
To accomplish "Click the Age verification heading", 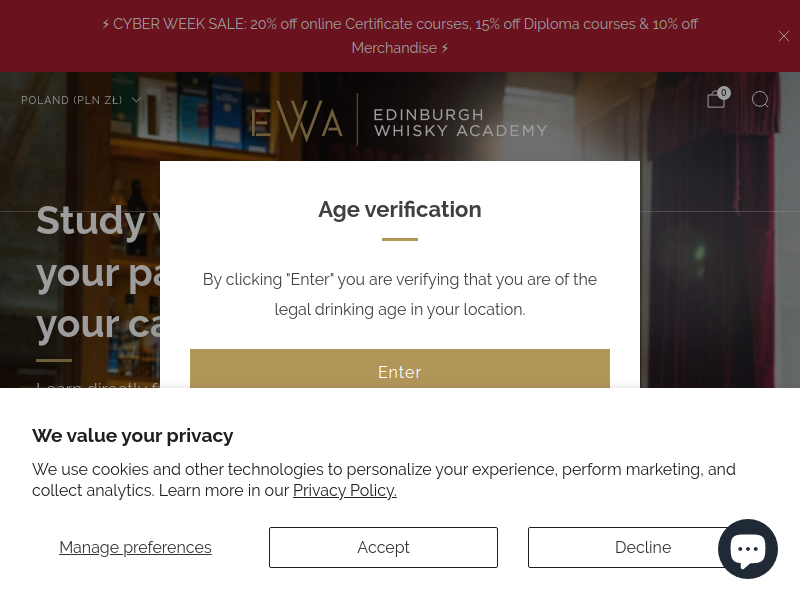I will click(x=399, y=209).
